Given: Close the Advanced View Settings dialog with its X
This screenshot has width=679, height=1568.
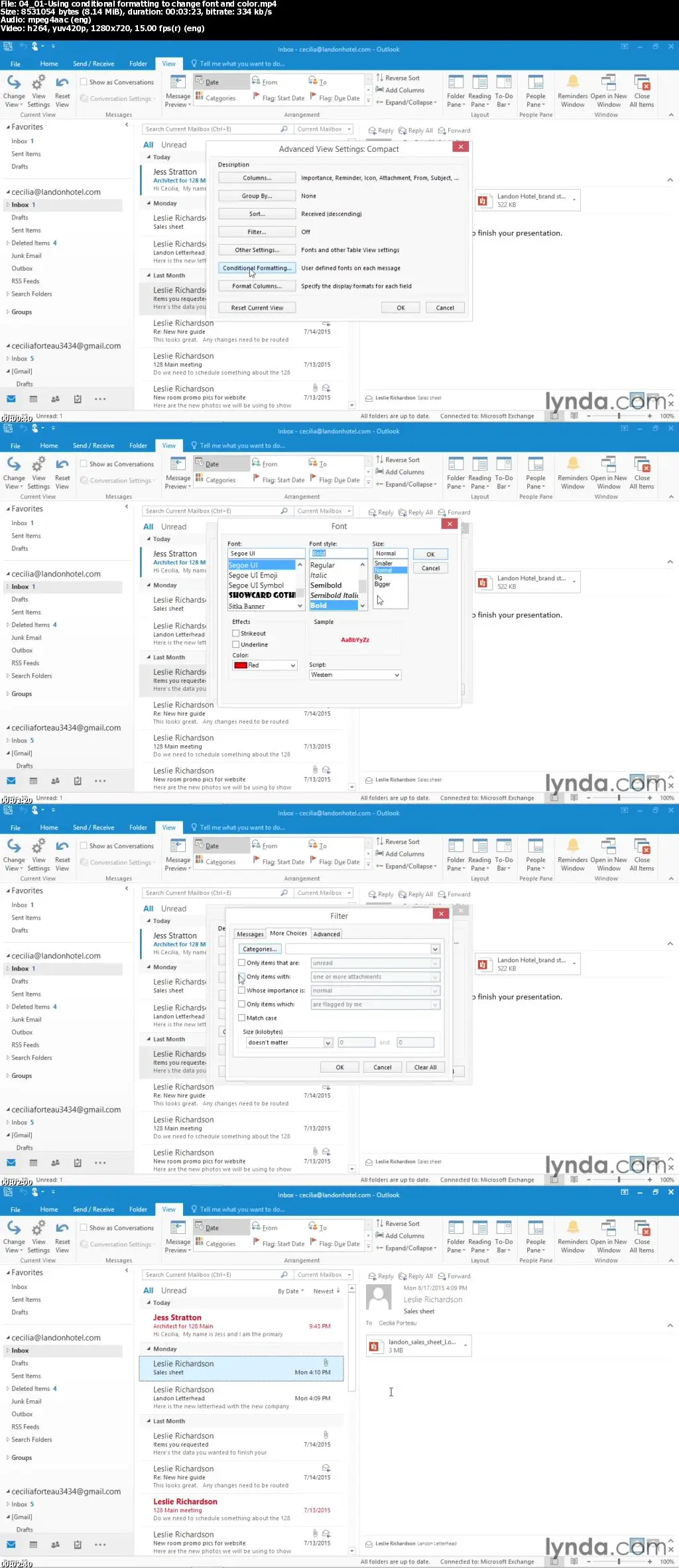Looking at the screenshot, I should [462, 147].
